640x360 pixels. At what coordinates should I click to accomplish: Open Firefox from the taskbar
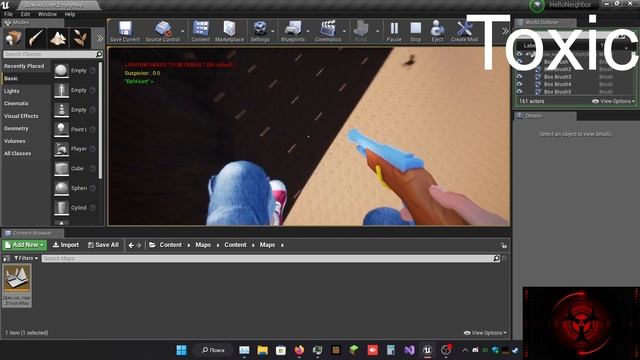pos(299,350)
